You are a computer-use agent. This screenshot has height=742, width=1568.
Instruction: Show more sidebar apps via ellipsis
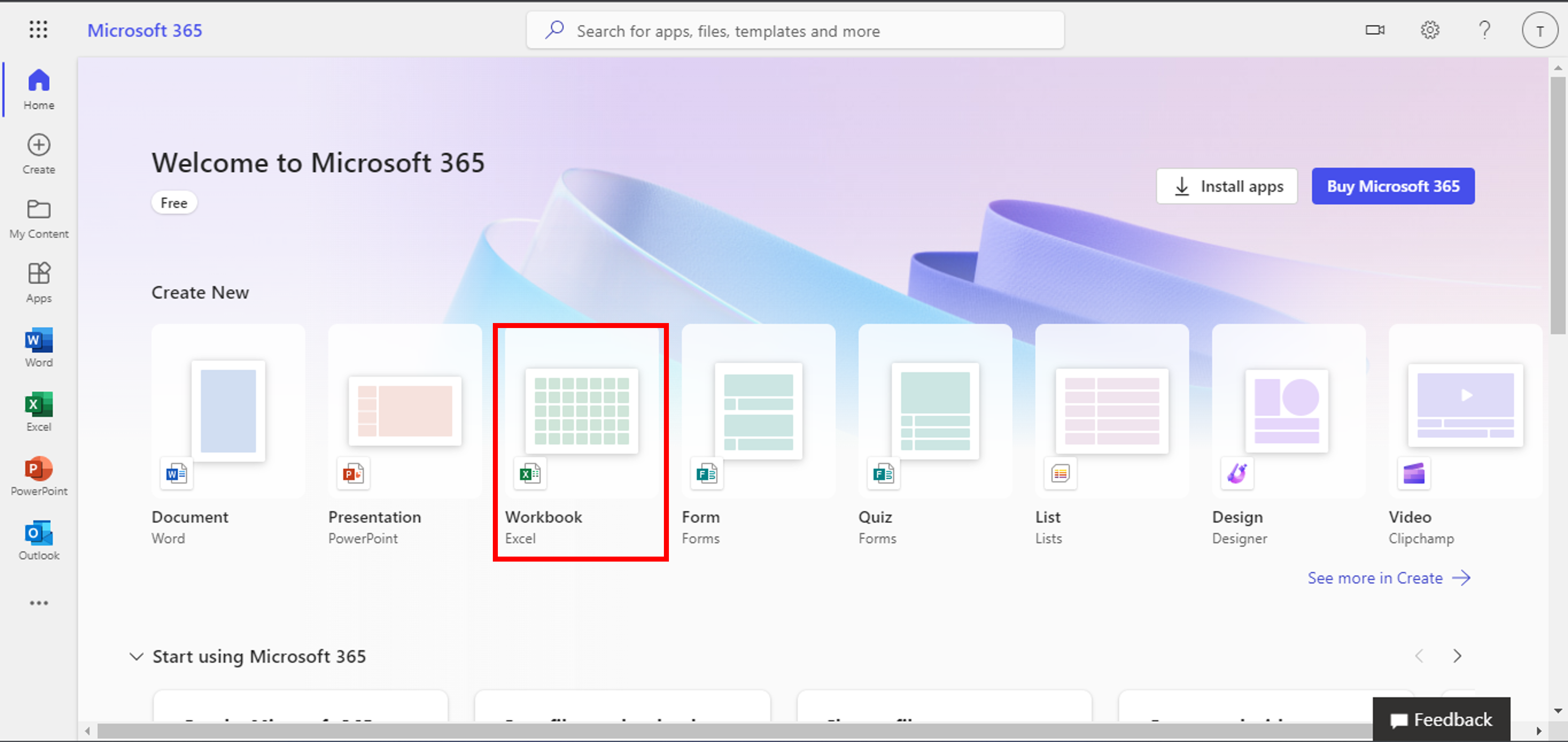pos(38,603)
